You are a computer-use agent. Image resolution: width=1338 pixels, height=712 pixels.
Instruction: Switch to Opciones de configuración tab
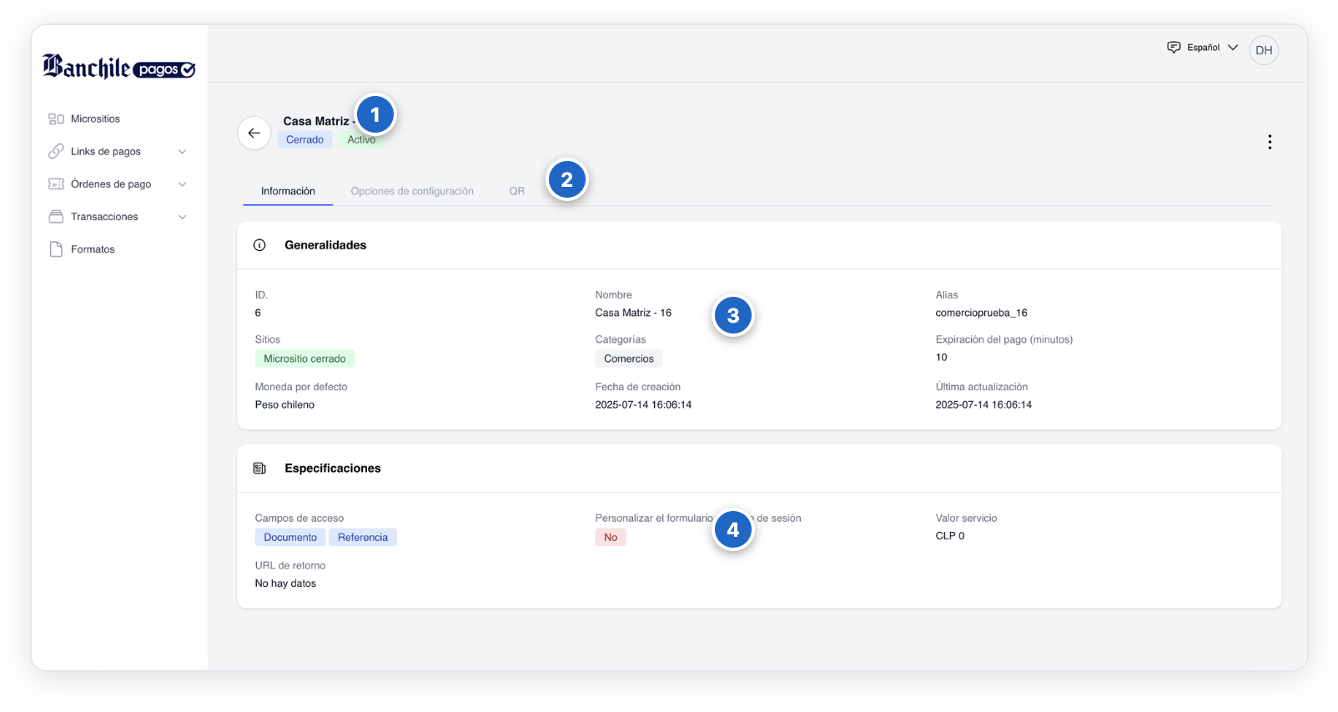[x=412, y=191]
